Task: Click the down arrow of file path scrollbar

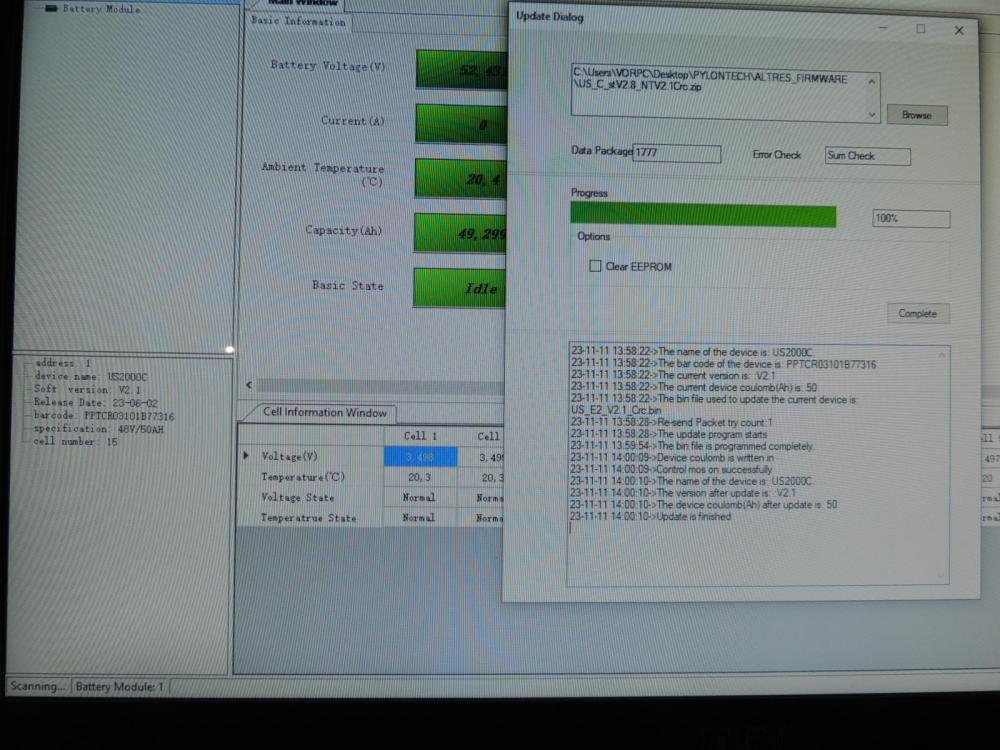Action: pyautogui.click(x=872, y=115)
